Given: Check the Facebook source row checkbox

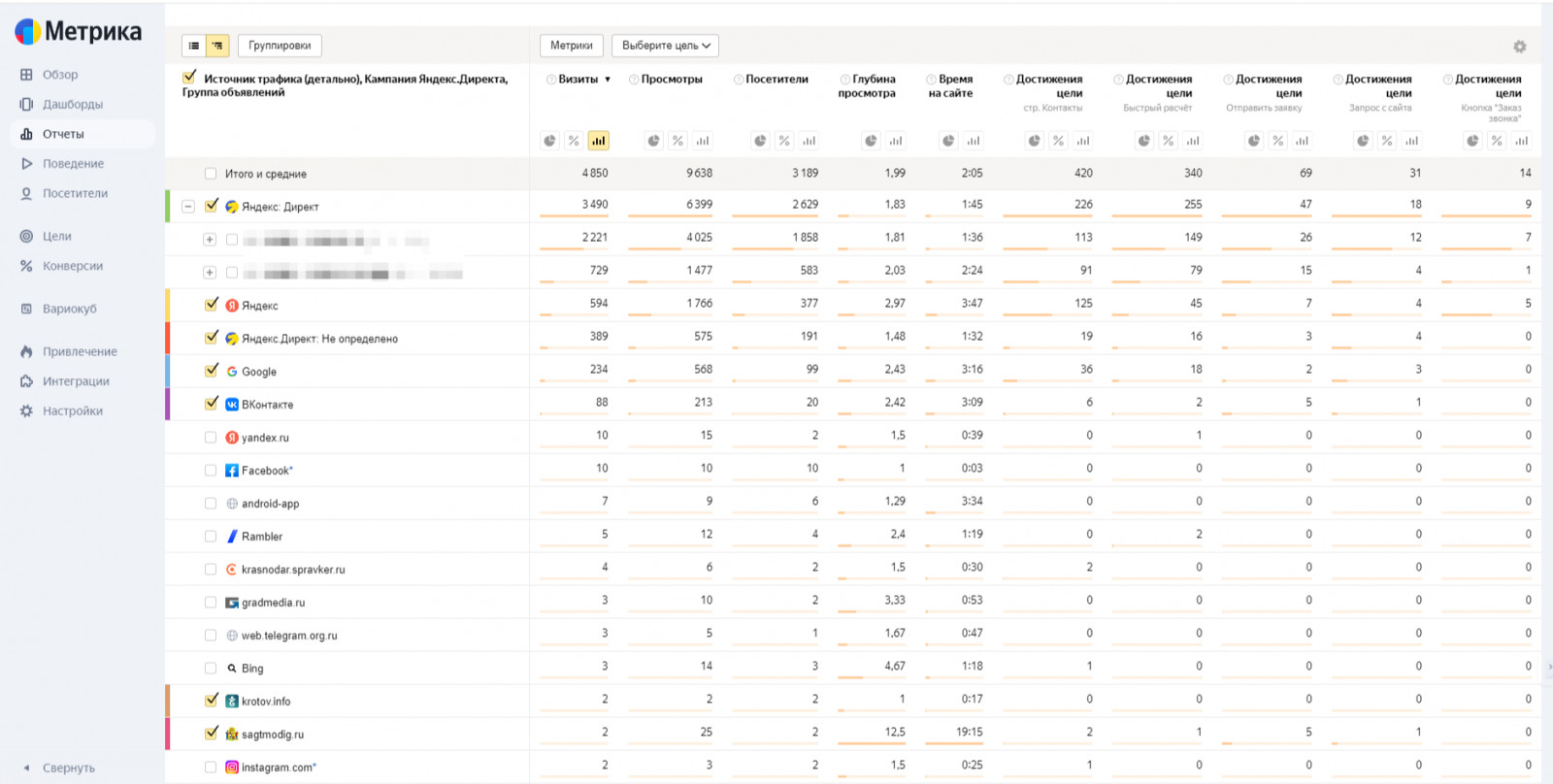Looking at the screenshot, I should coord(211,471).
